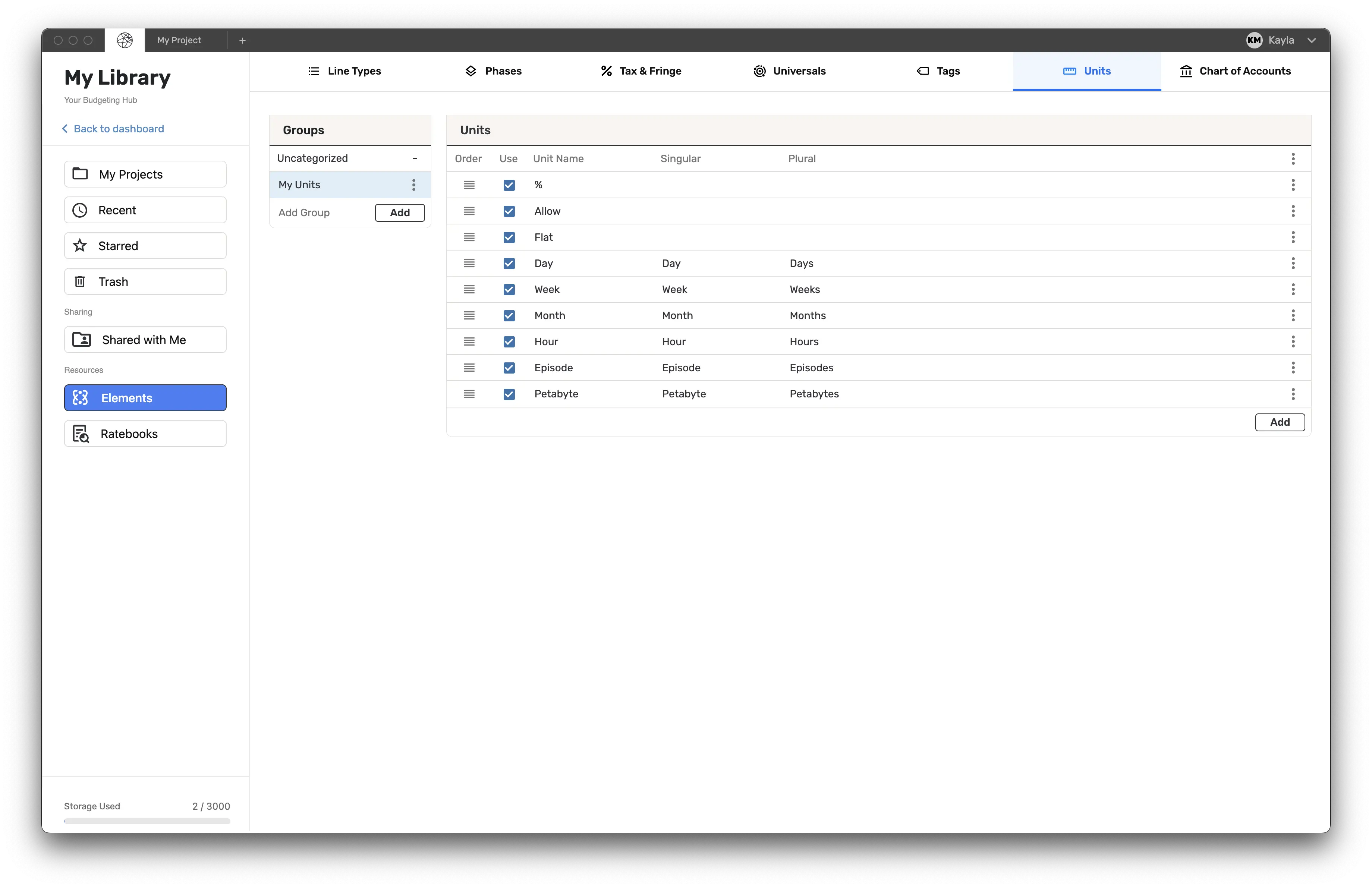1372x888 pixels.
Task: Toggle the Use checkbox for Episode
Action: click(x=509, y=368)
